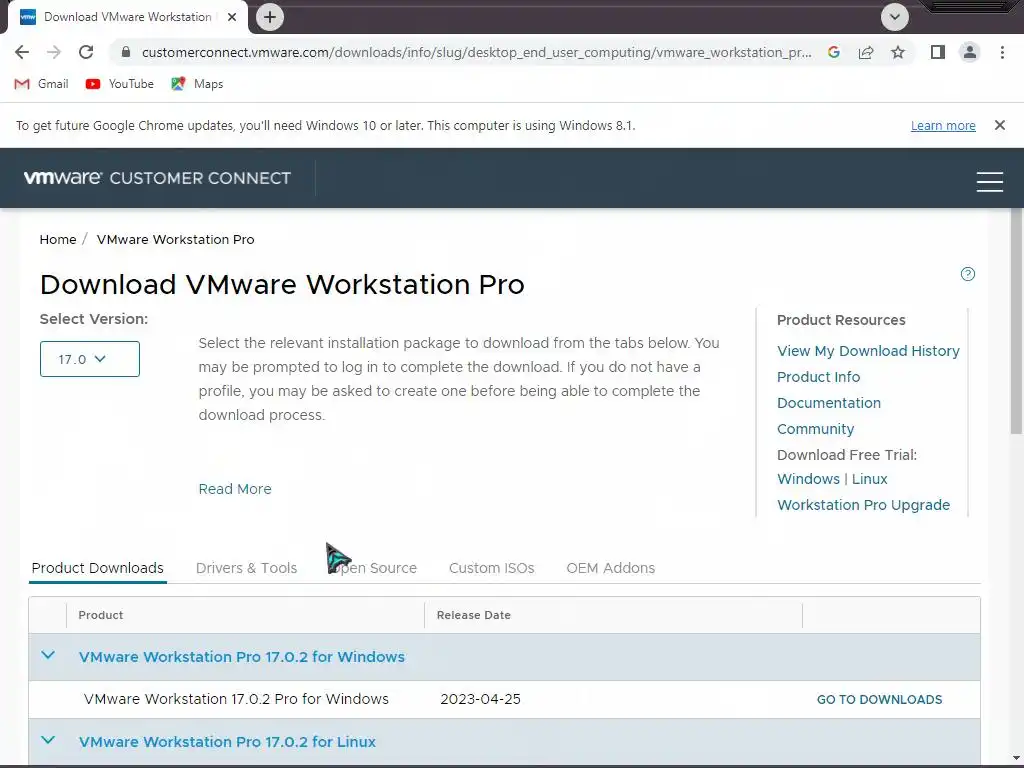Click the VMware Customer Connect logo
Screen dimensions: 1024x768
[x=157, y=178]
